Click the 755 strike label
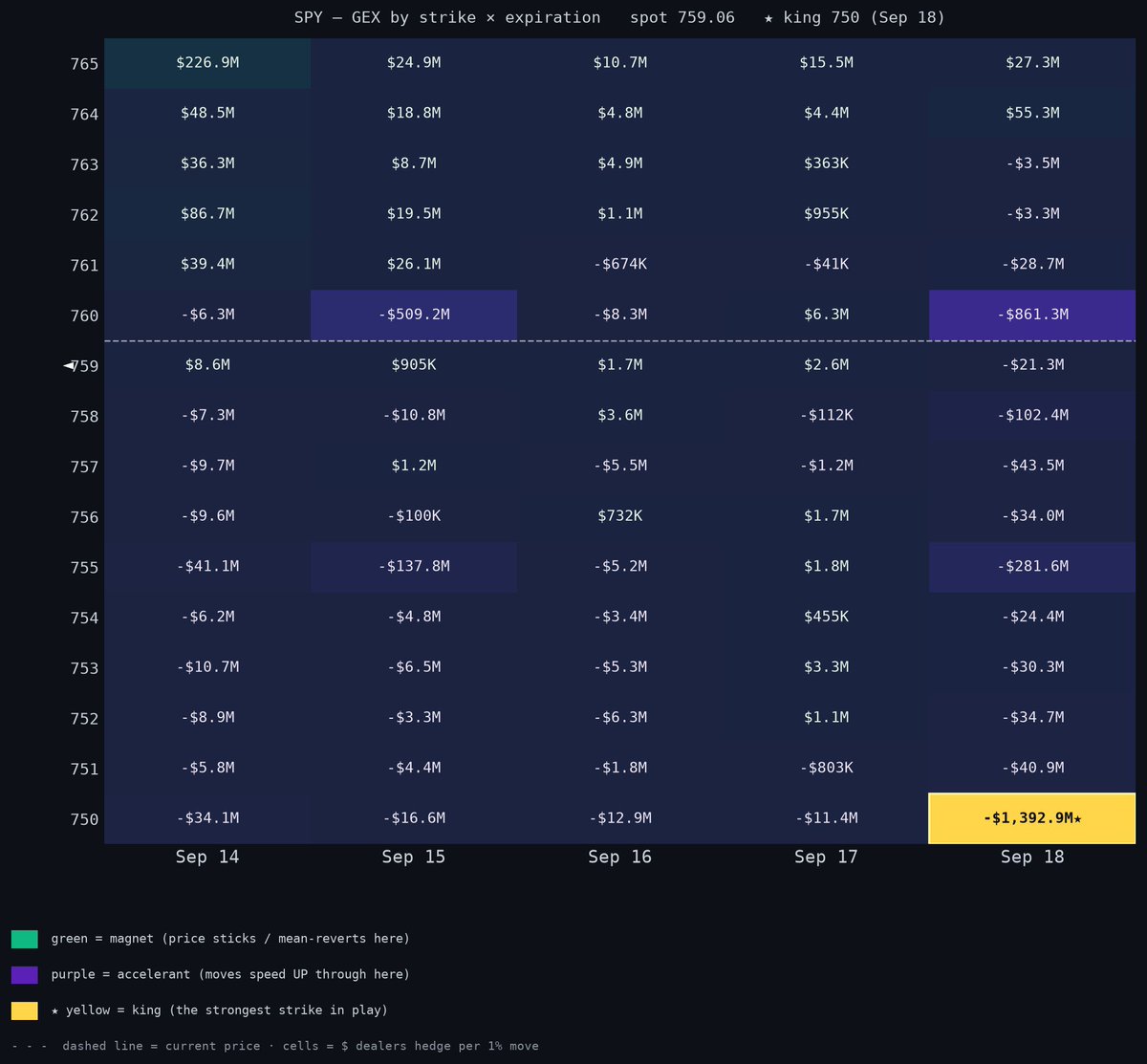This screenshot has width=1147, height=1064. tap(84, 568)
